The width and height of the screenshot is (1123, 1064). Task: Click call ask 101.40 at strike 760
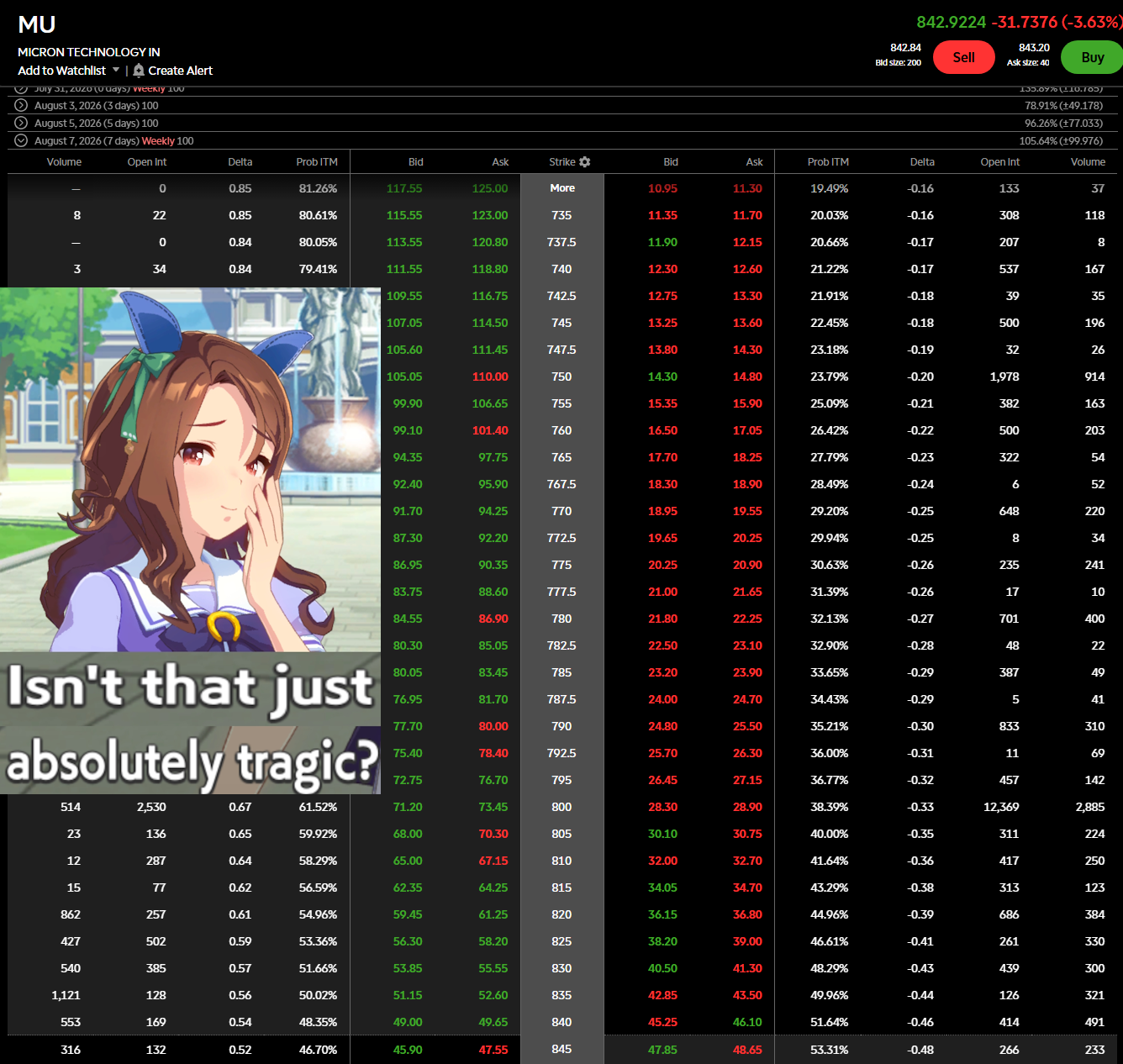(490, 430)
